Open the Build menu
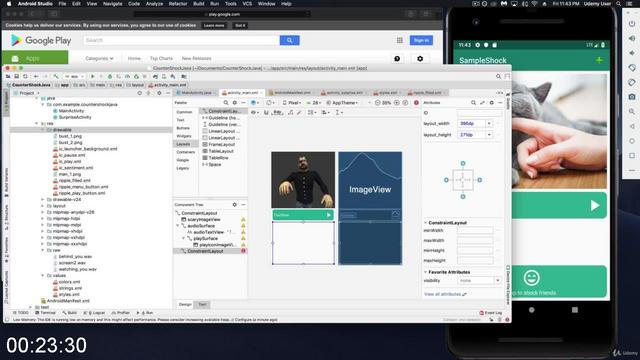The image size is (640, 360). tap(199, 4)
